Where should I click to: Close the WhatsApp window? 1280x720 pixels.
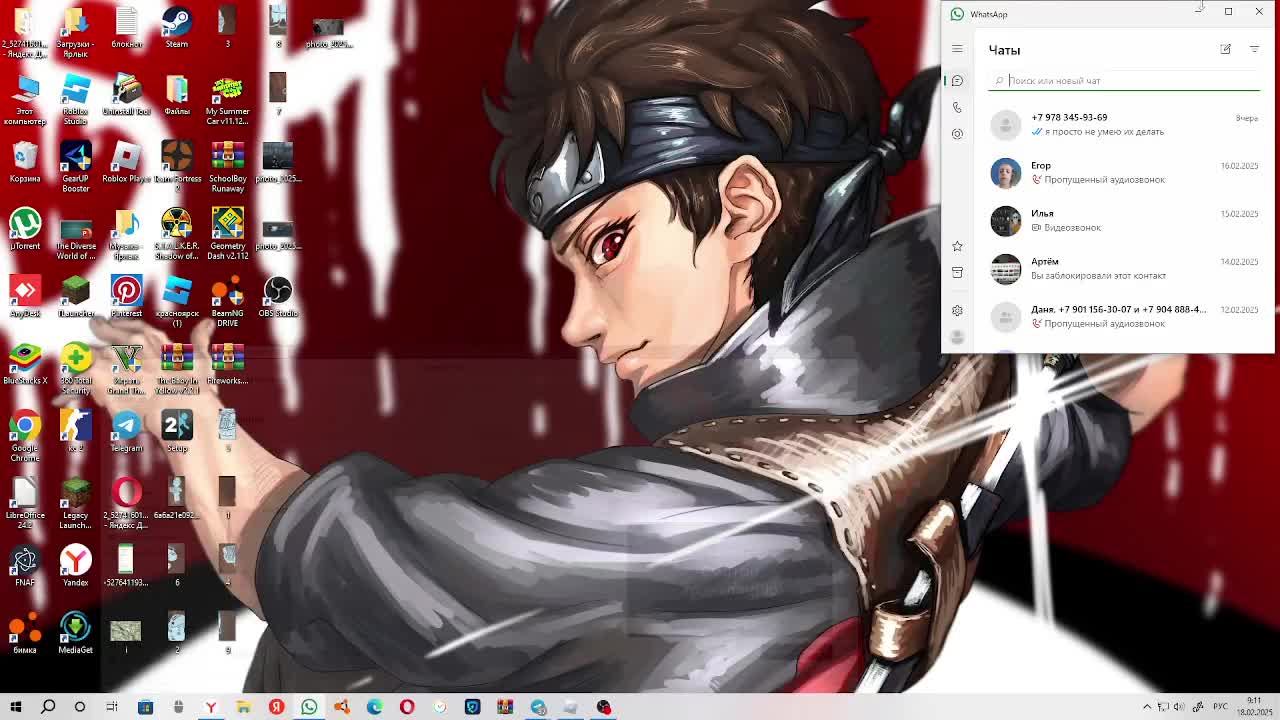pos(1259,12)
